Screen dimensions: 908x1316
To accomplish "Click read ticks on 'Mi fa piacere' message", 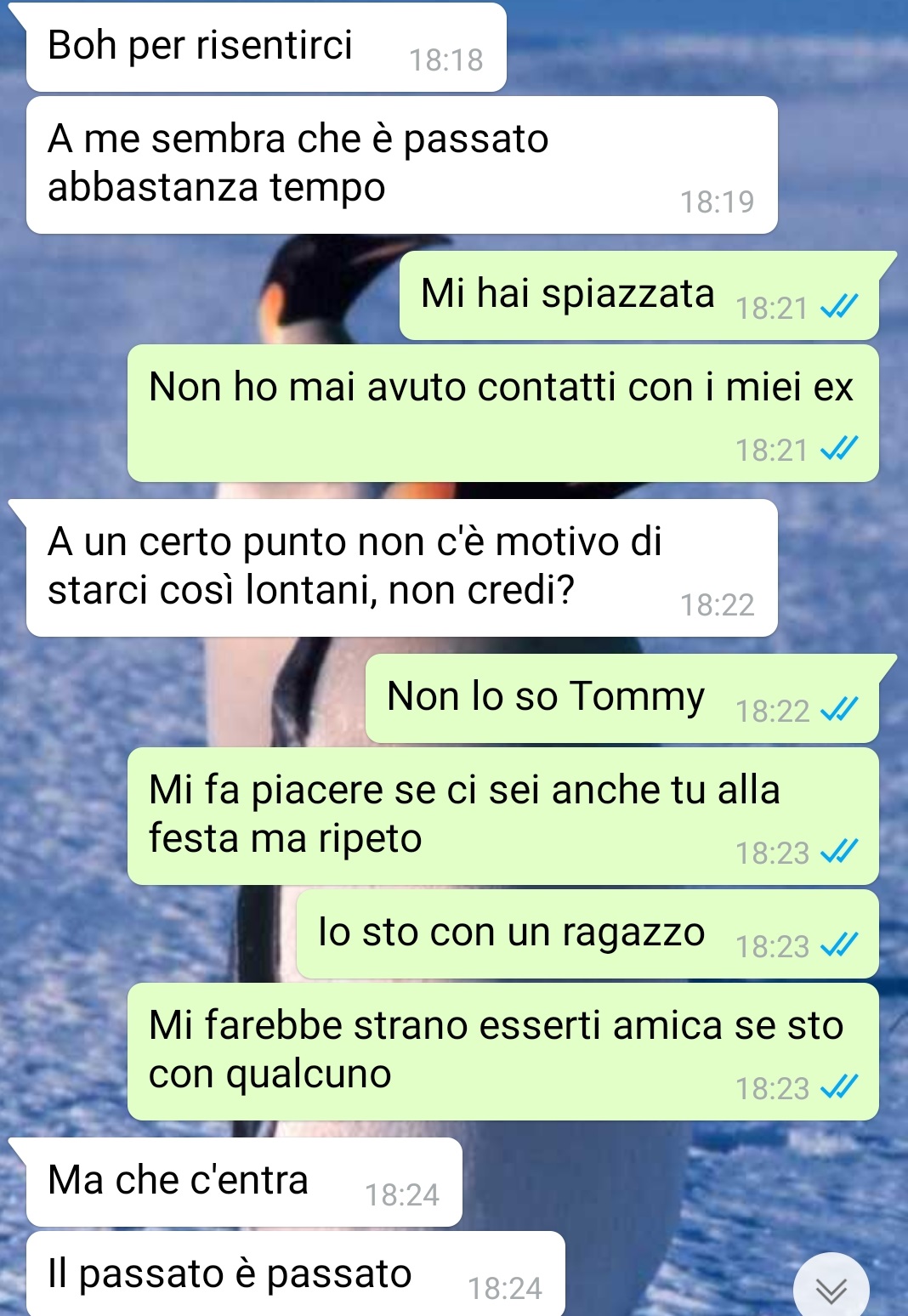I will pyautogui.click(x=839, y=851).
